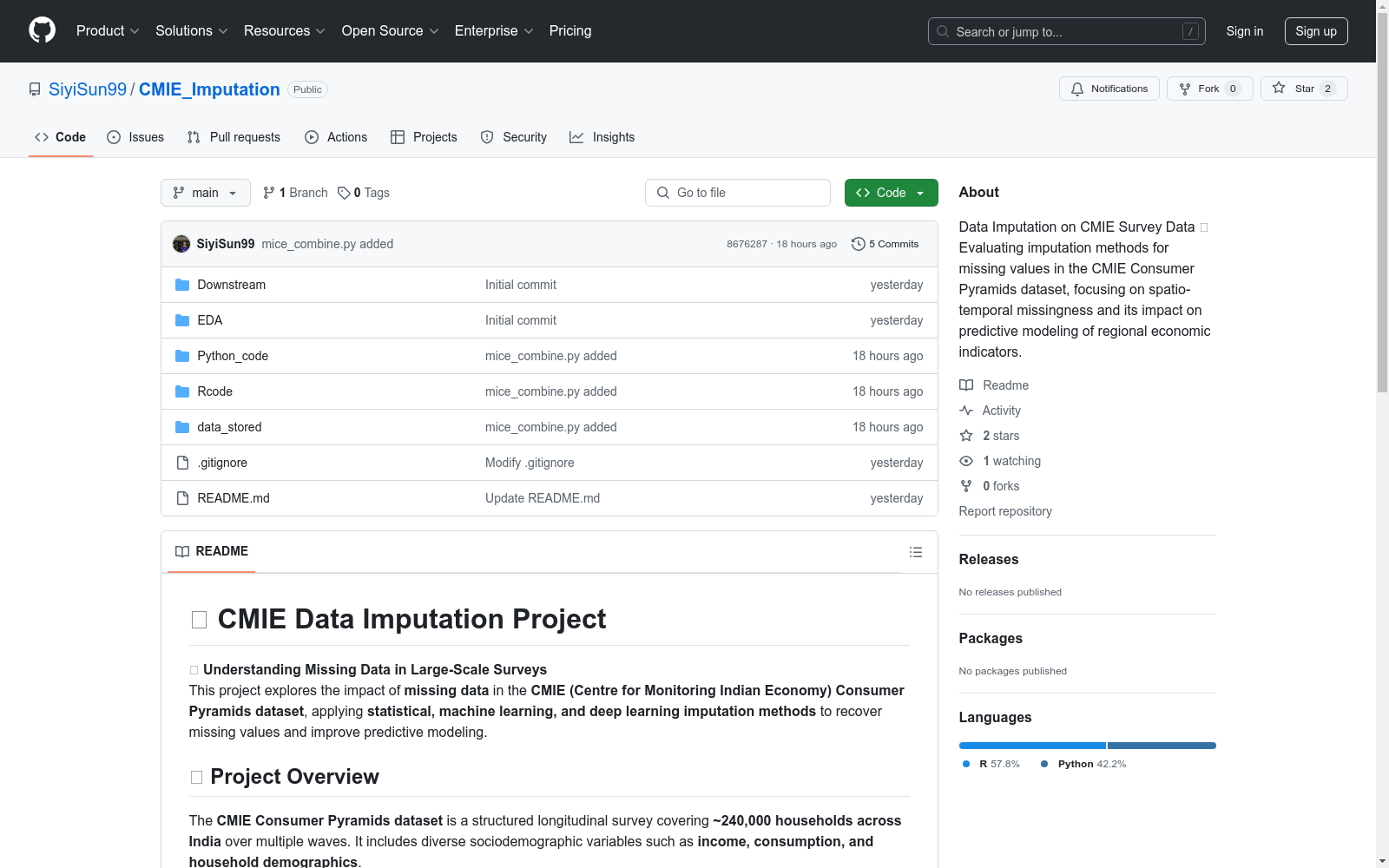The width and height of the screenshot is (1389, 868).
Task: Click the SiyiSun99 avatar in commit row
Action: click(x=181, y=244)
